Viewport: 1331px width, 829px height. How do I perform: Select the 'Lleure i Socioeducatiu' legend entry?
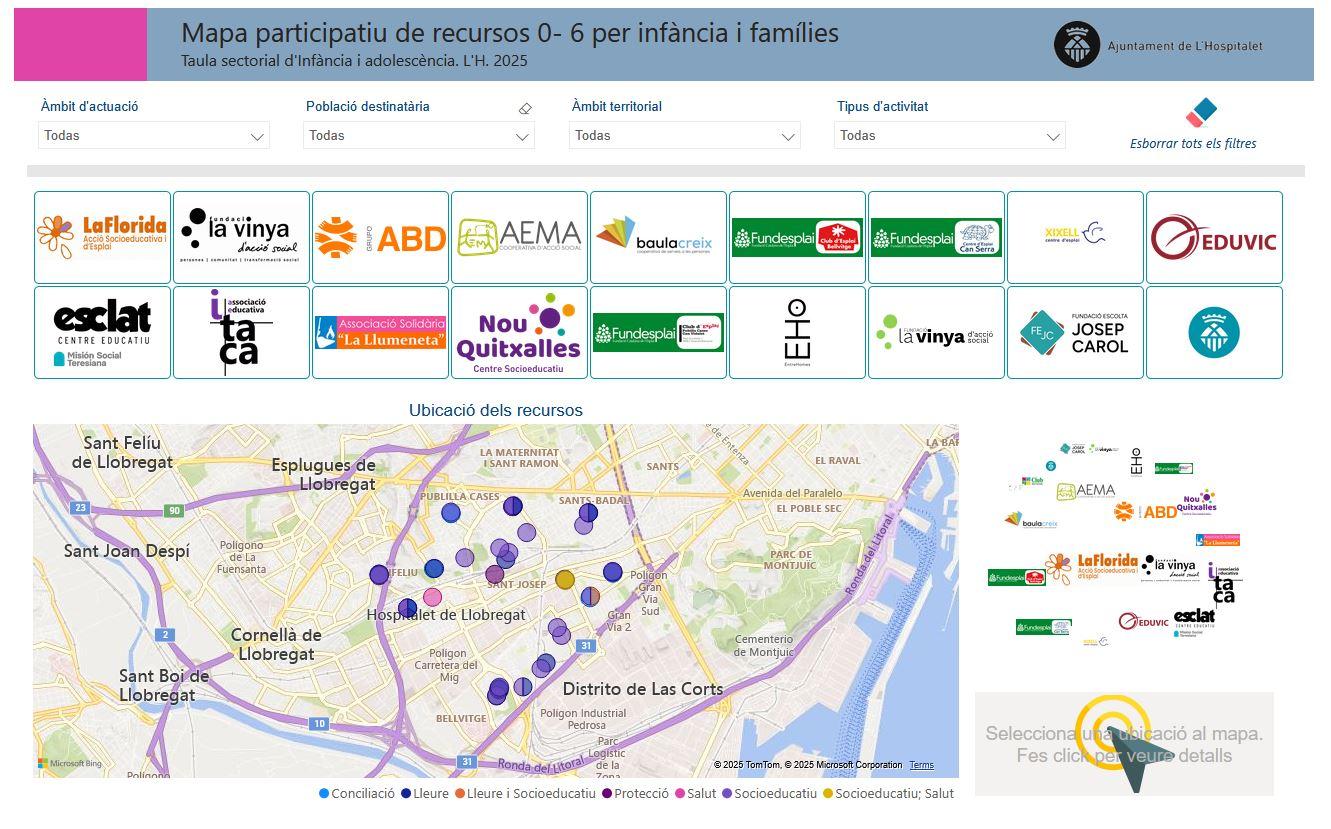click(x=525, y=793)
